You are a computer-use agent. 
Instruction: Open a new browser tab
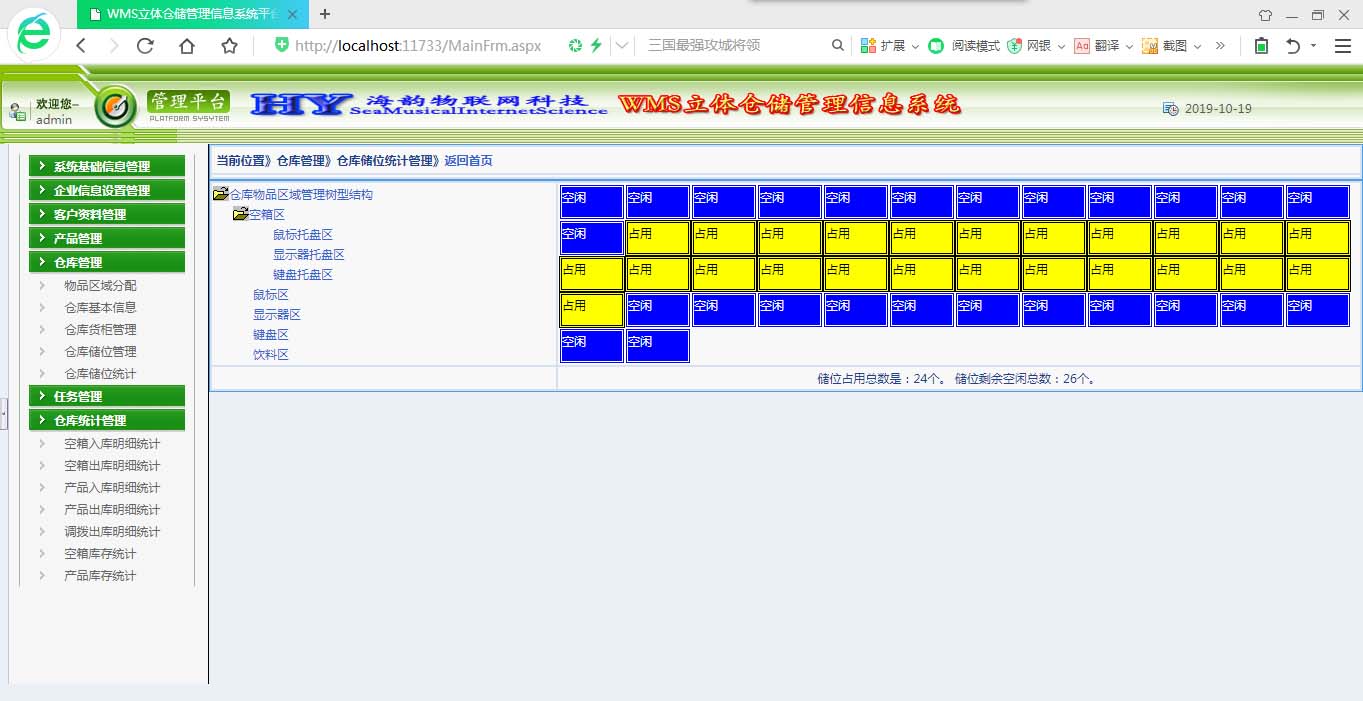pyautogui.click(x=325, y=14)
